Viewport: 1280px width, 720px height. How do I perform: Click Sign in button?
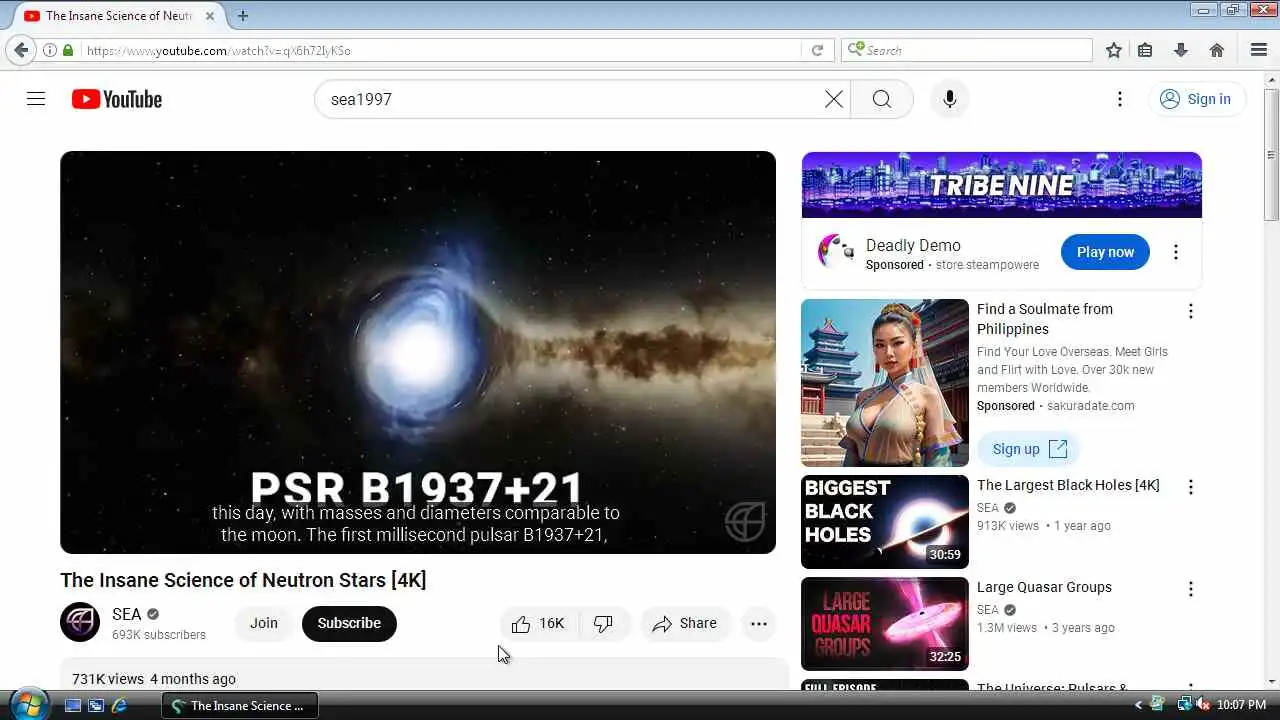tap(1196, 99)
